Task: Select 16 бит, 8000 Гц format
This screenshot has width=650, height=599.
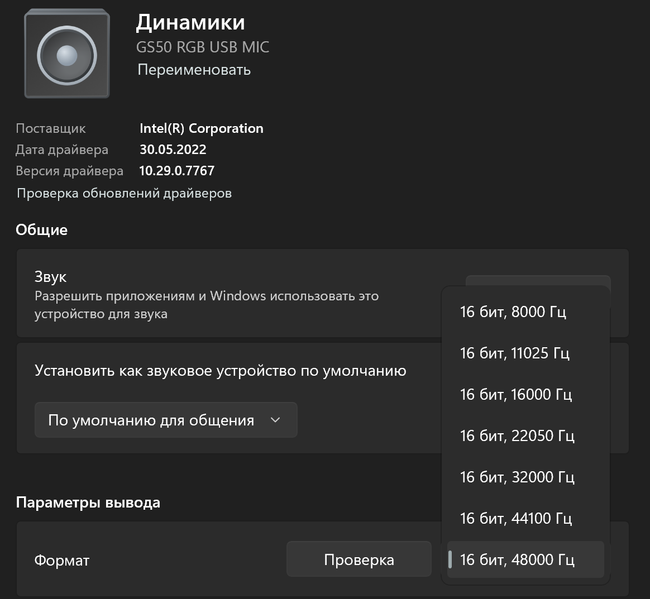Action: [513, 312]
